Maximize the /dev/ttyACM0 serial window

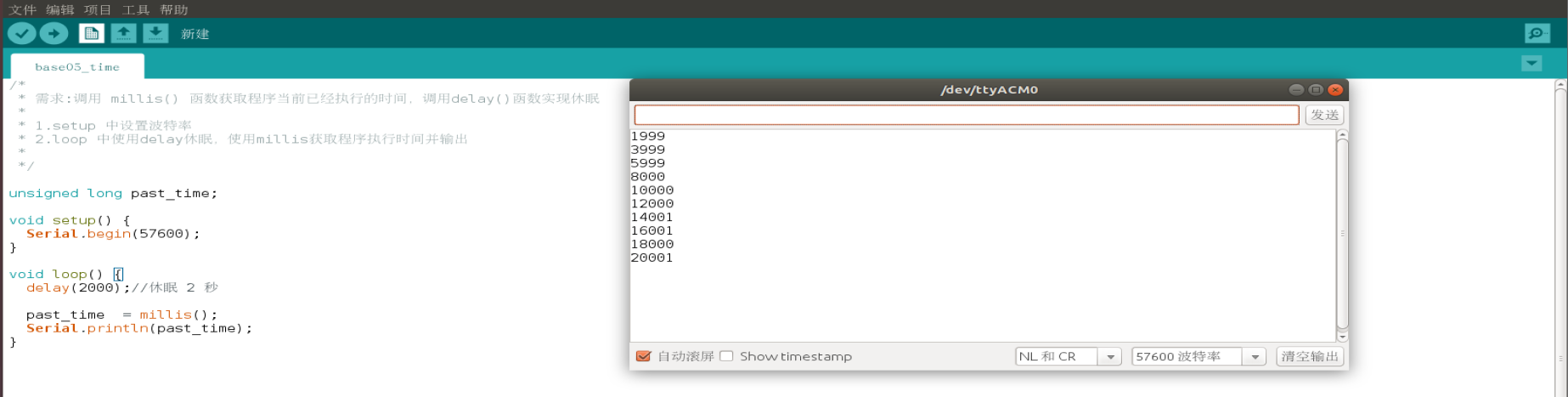1315,90
